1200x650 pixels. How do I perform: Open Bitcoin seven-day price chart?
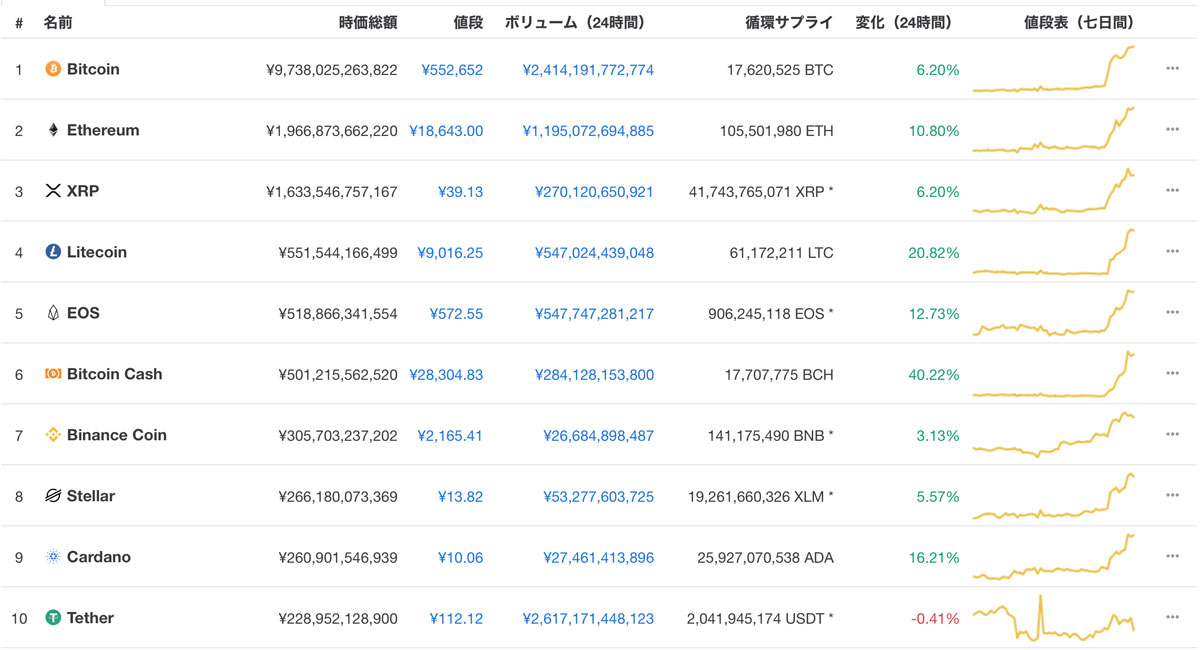tap(1054, 69)
